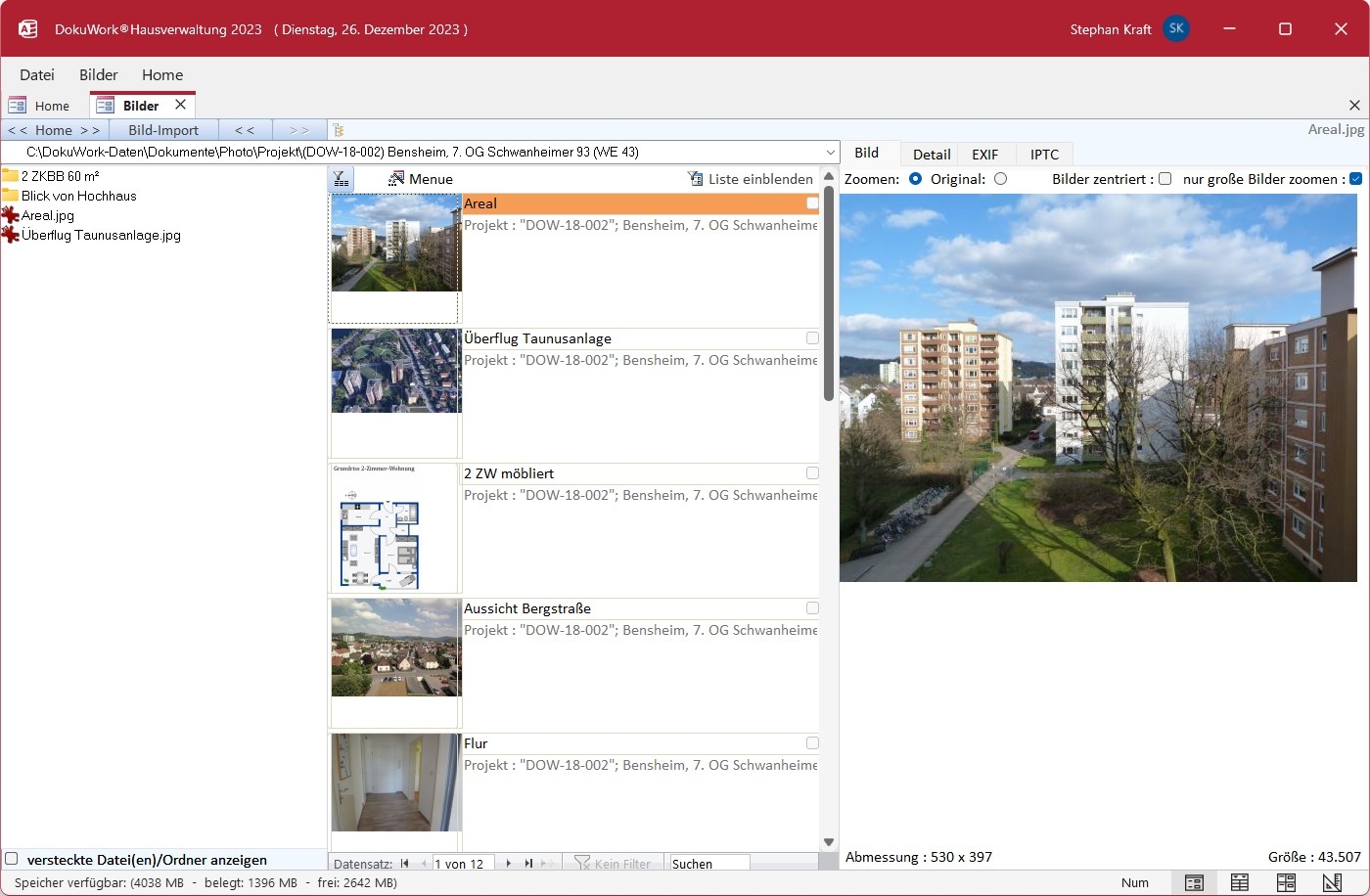Viewport: 1370px width, 896px height.
Task: Click the 2 ZKBB 60 m² folder icon
Action: click(x=11, y=176)
